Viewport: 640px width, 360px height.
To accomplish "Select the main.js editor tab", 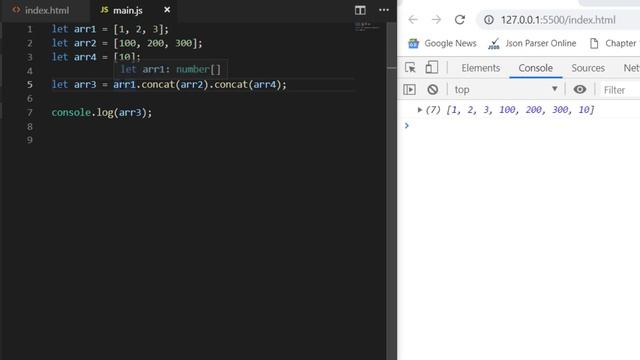I will tap(127, 10).
